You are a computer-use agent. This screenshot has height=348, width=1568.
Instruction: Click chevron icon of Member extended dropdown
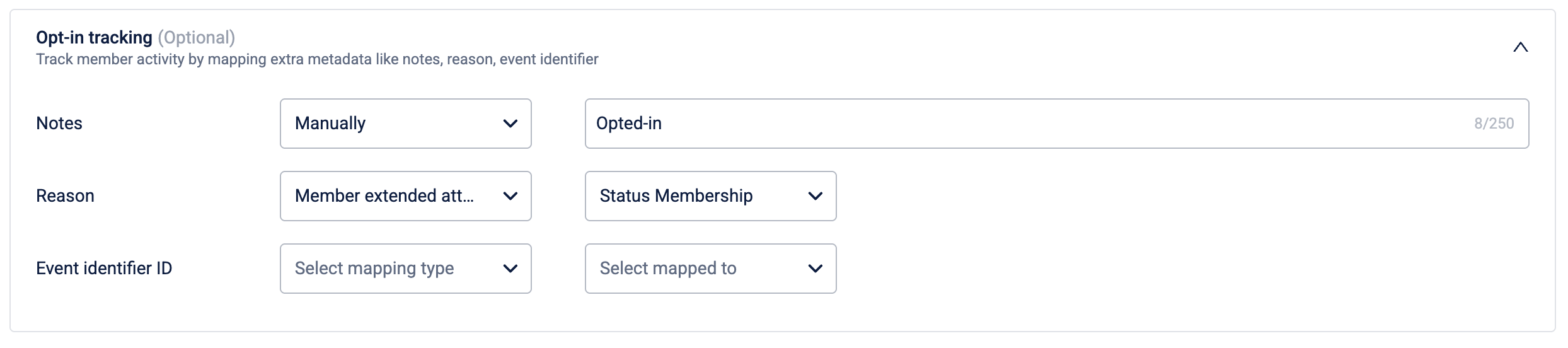coord(510,196)
